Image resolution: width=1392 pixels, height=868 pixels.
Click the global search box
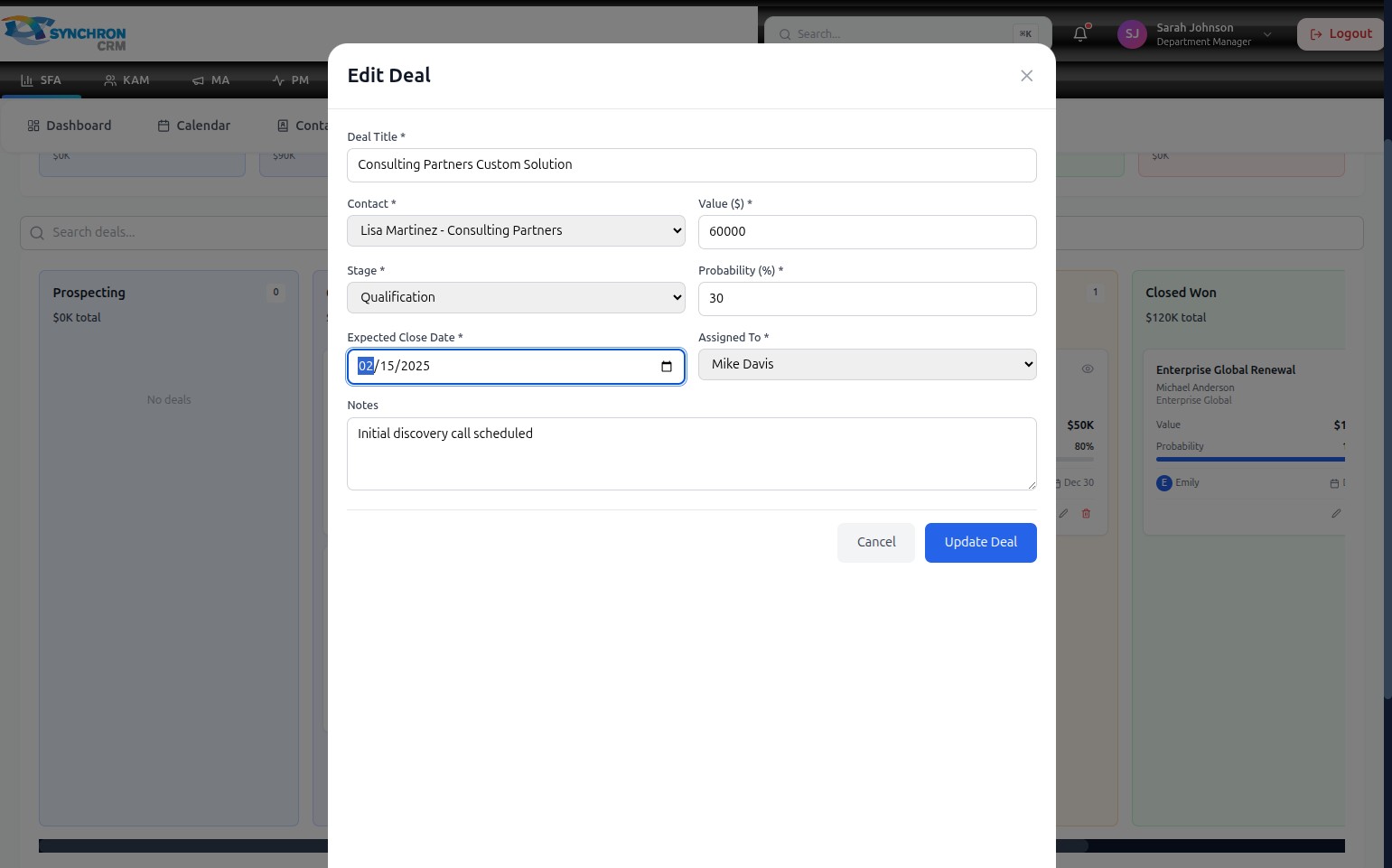(x=908, y=34)
